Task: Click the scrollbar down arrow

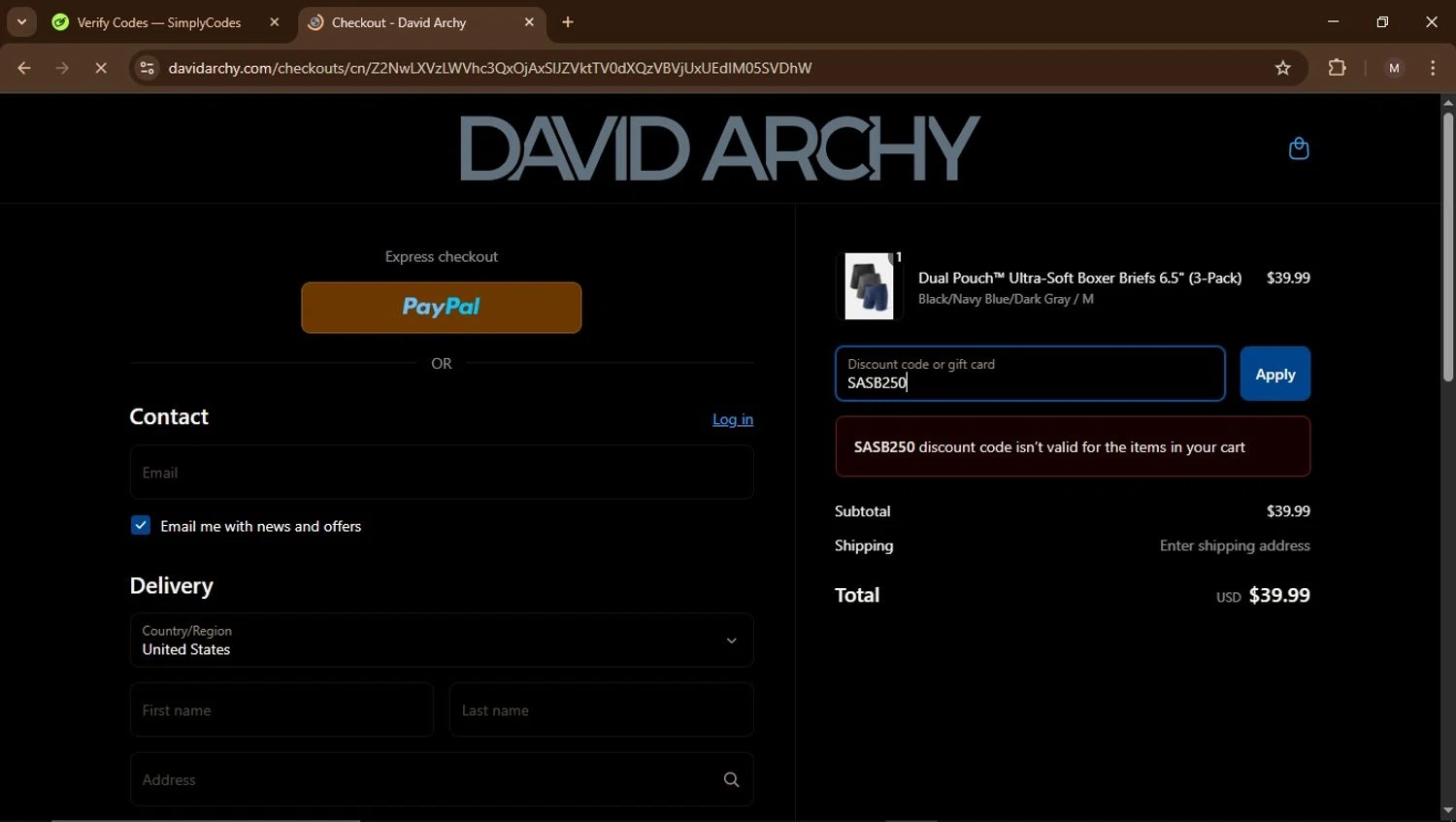Action: pos(1447,810)
